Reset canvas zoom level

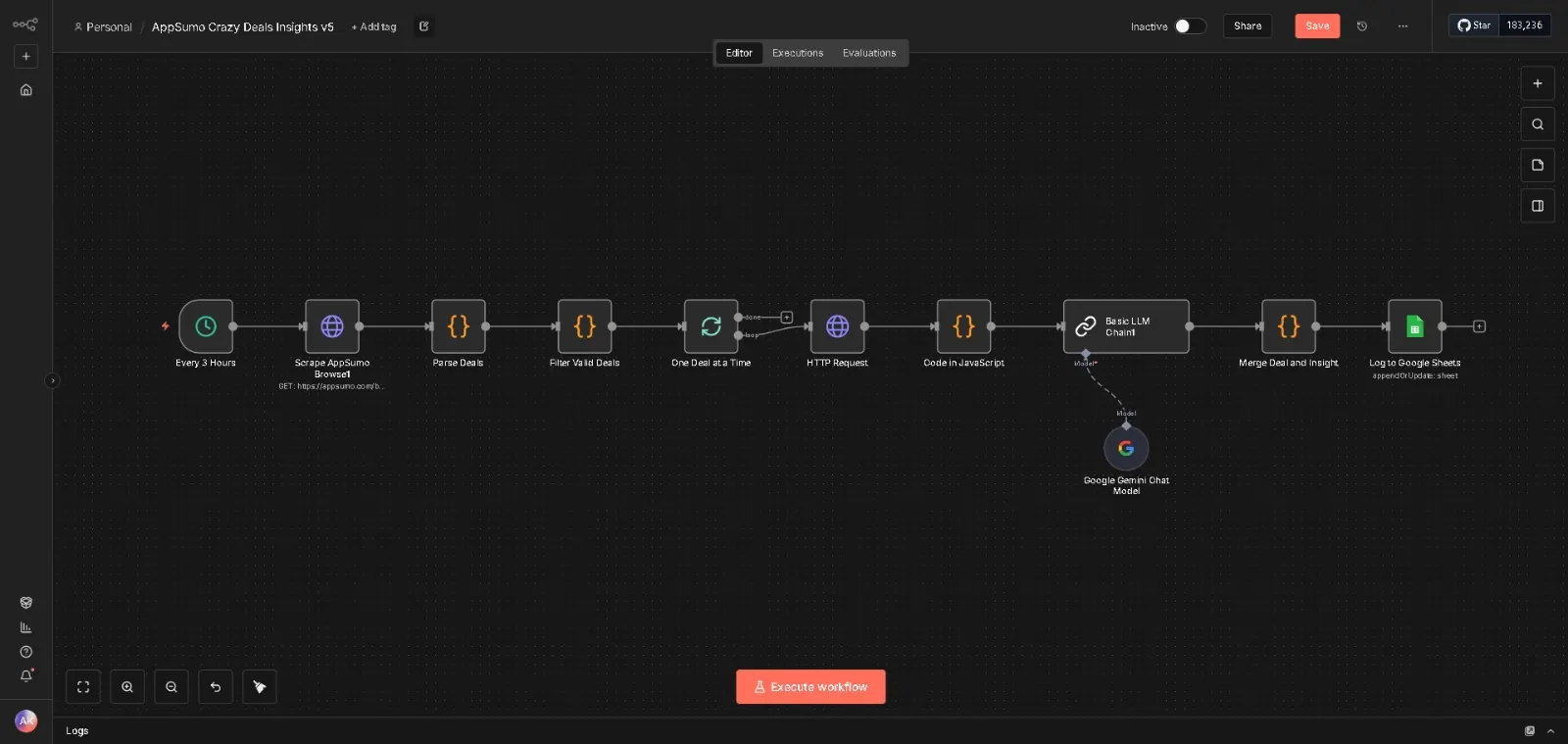click(x=216, y=687)
